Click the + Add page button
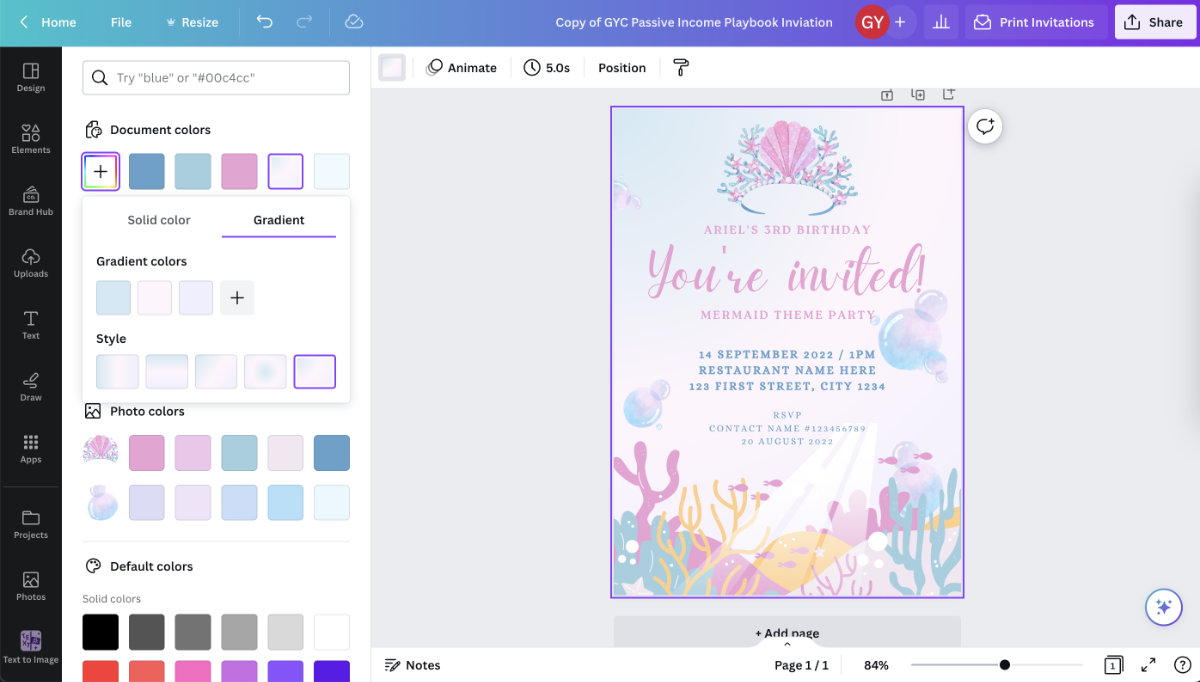1200x682 pixels. click(787, 632)
